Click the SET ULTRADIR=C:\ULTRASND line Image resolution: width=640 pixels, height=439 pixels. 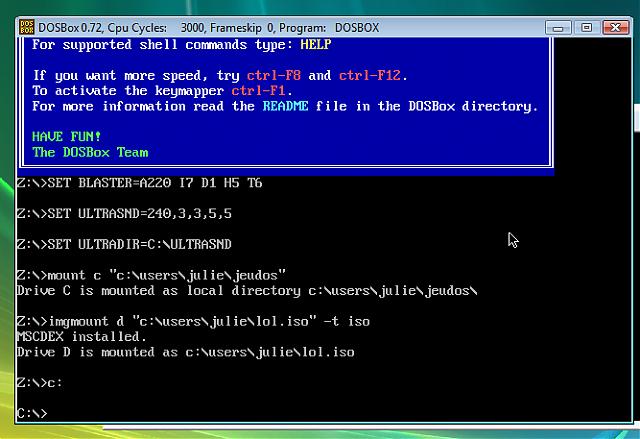click(x=124, y=244)
